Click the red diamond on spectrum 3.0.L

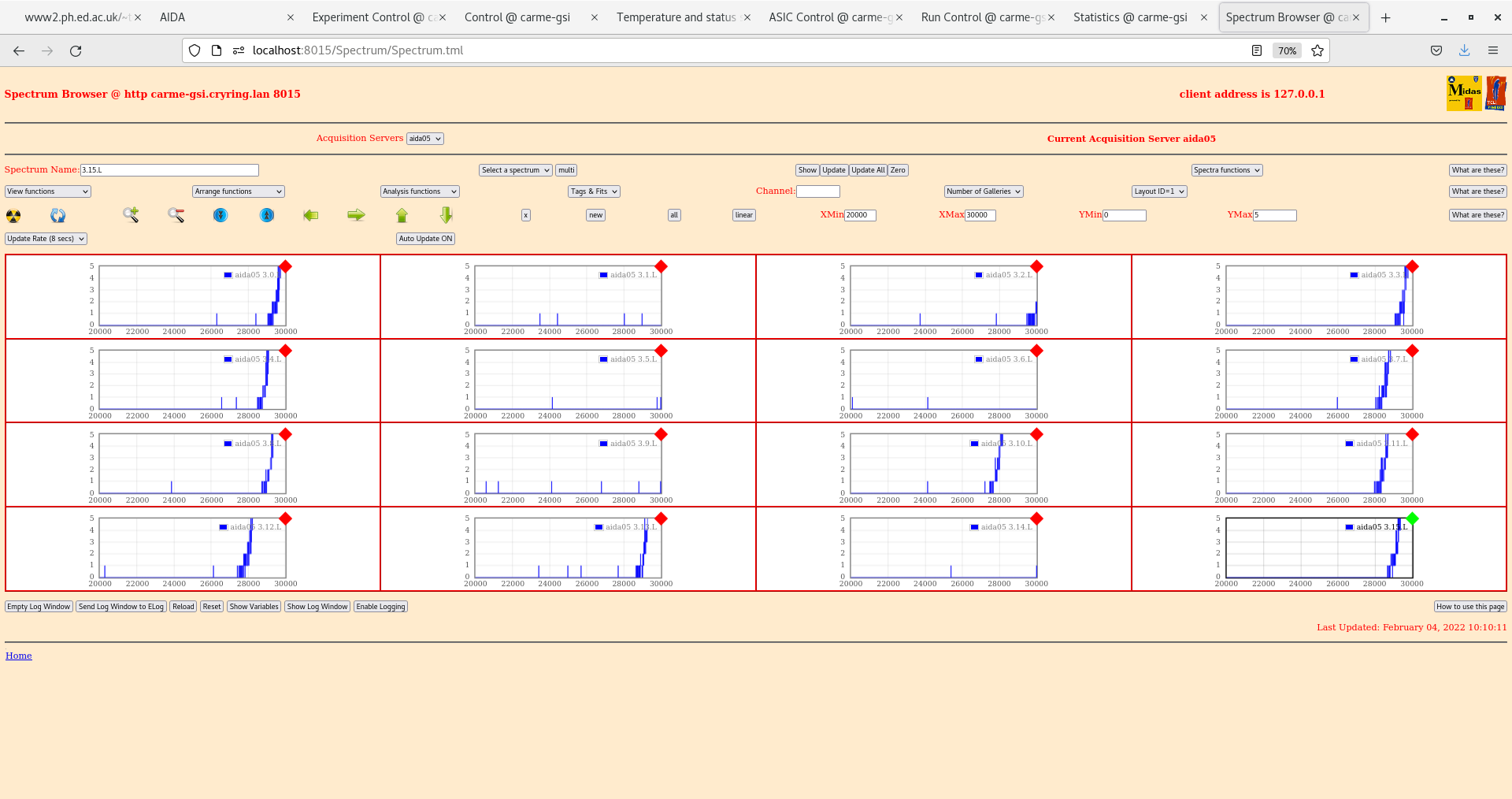pos(286,266)
